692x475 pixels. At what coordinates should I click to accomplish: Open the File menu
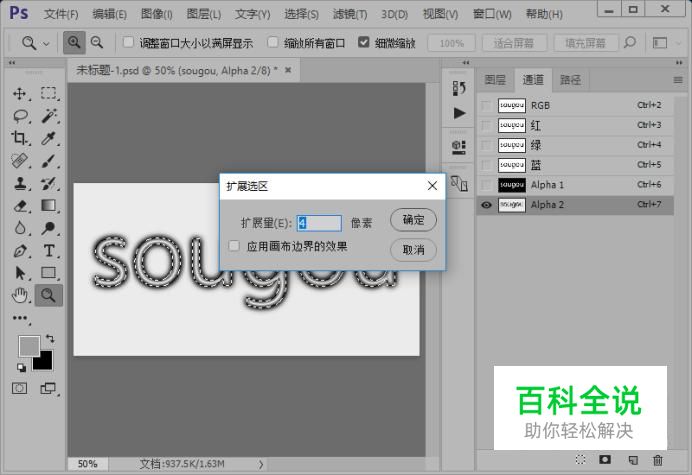click(61, 14)
